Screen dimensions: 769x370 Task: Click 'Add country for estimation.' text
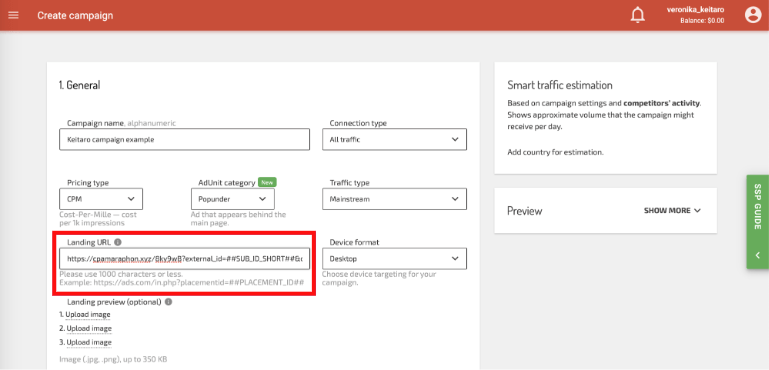pos(555,152)
